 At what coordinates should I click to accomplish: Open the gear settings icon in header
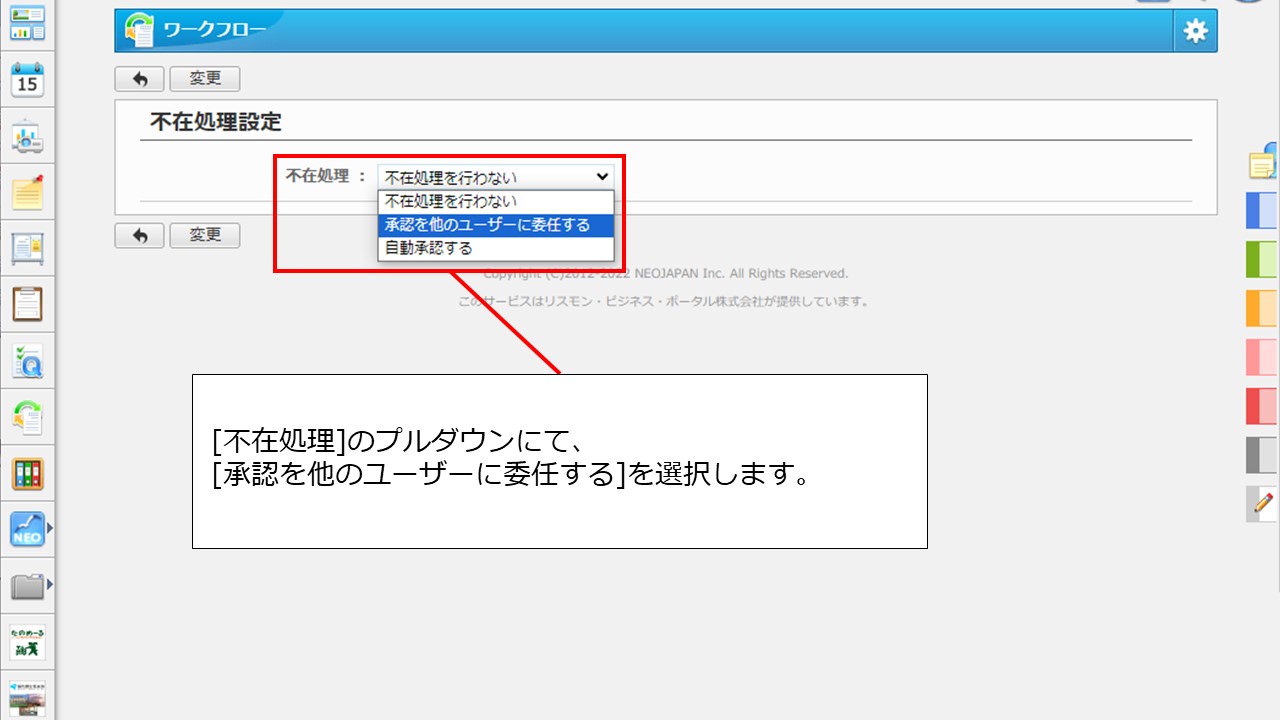coord(1195,31)
